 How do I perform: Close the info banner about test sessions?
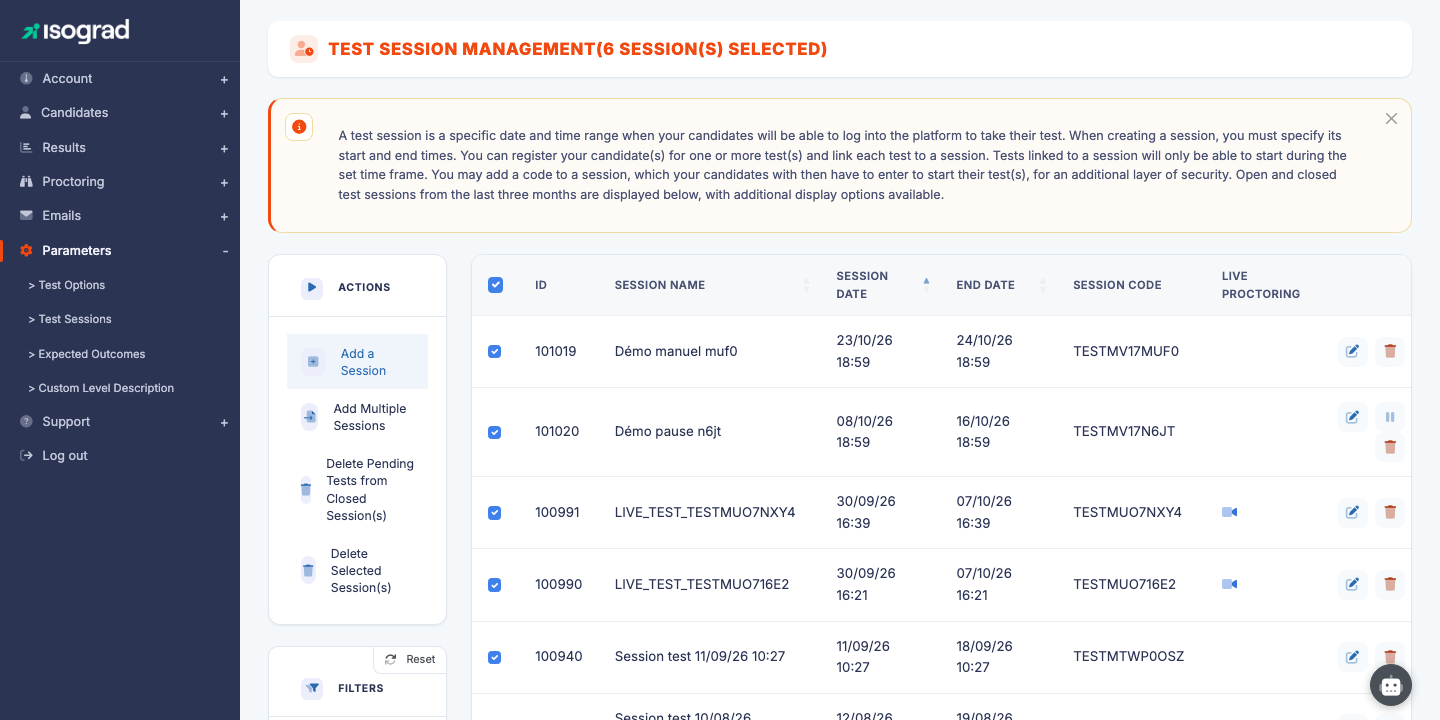coord(1391,118)
